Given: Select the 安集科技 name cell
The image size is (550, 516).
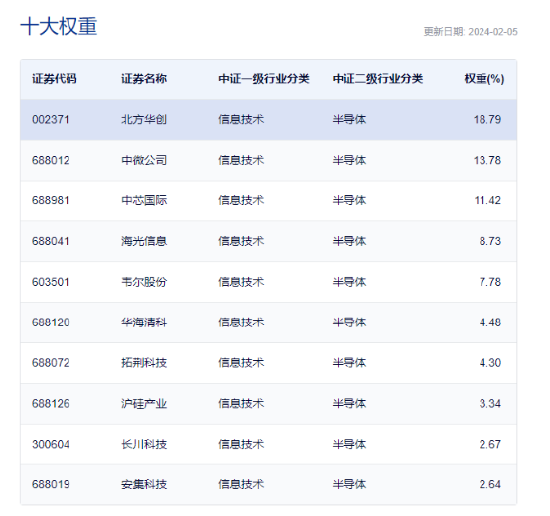Looking at the screenshot, I should (144, 484).
